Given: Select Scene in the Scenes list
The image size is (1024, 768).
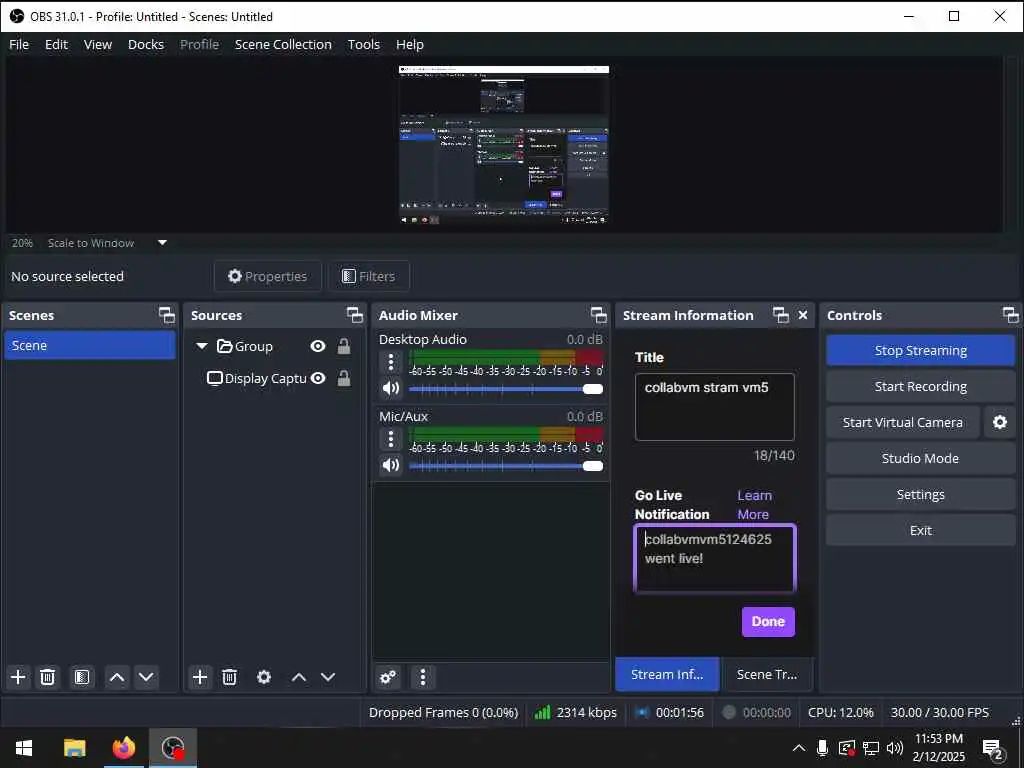Looking at the screenshot, I should (90, 345).
